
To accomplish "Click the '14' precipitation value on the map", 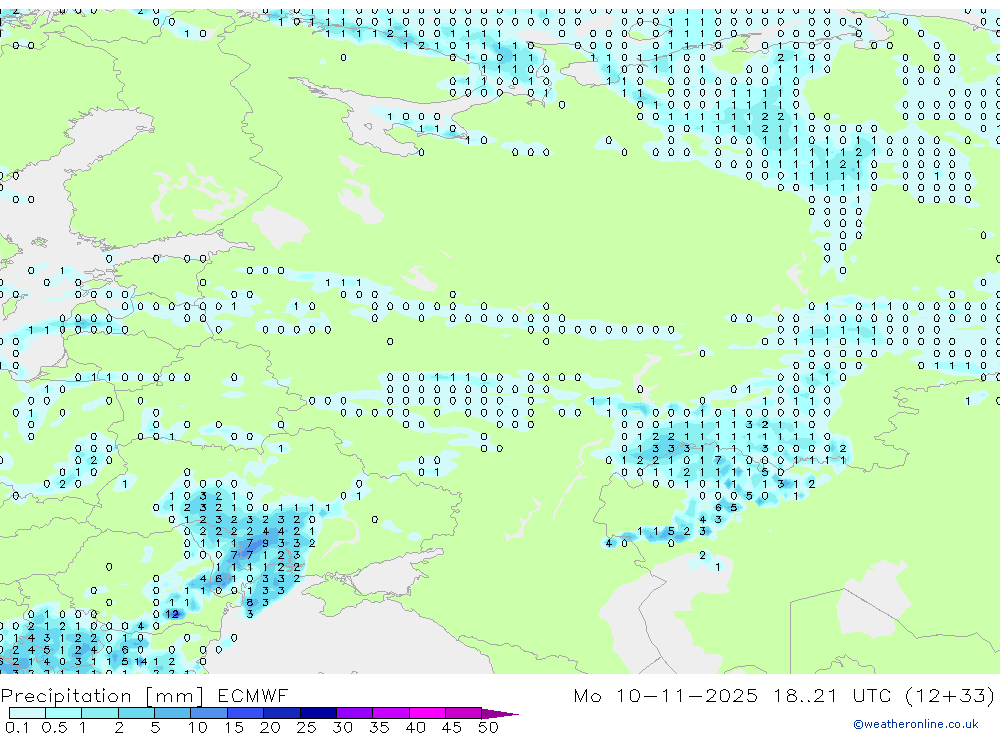I will pos(141,662).
